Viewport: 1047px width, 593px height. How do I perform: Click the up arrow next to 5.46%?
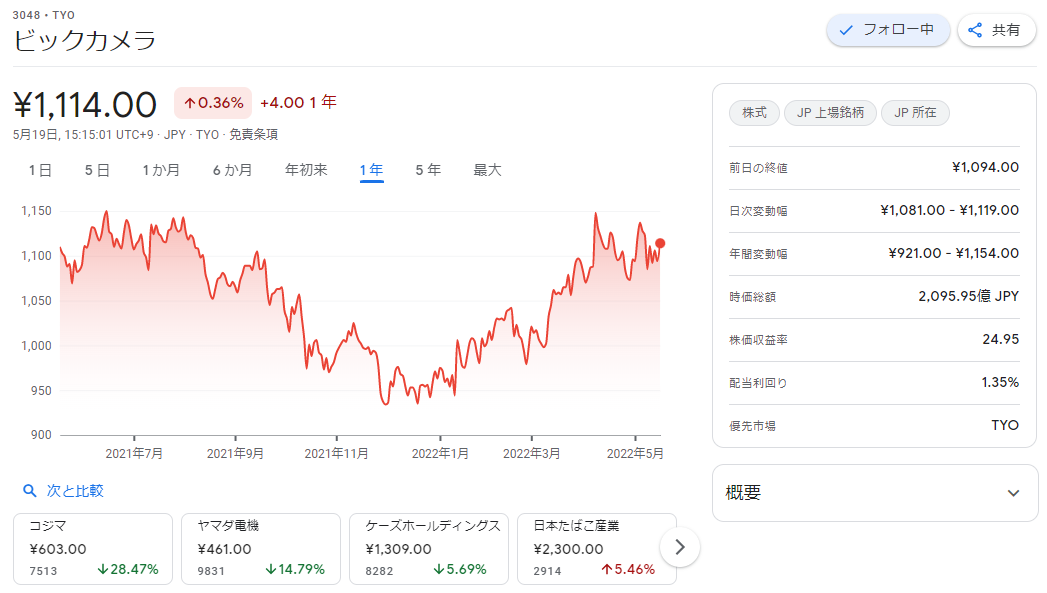point(606,569)
